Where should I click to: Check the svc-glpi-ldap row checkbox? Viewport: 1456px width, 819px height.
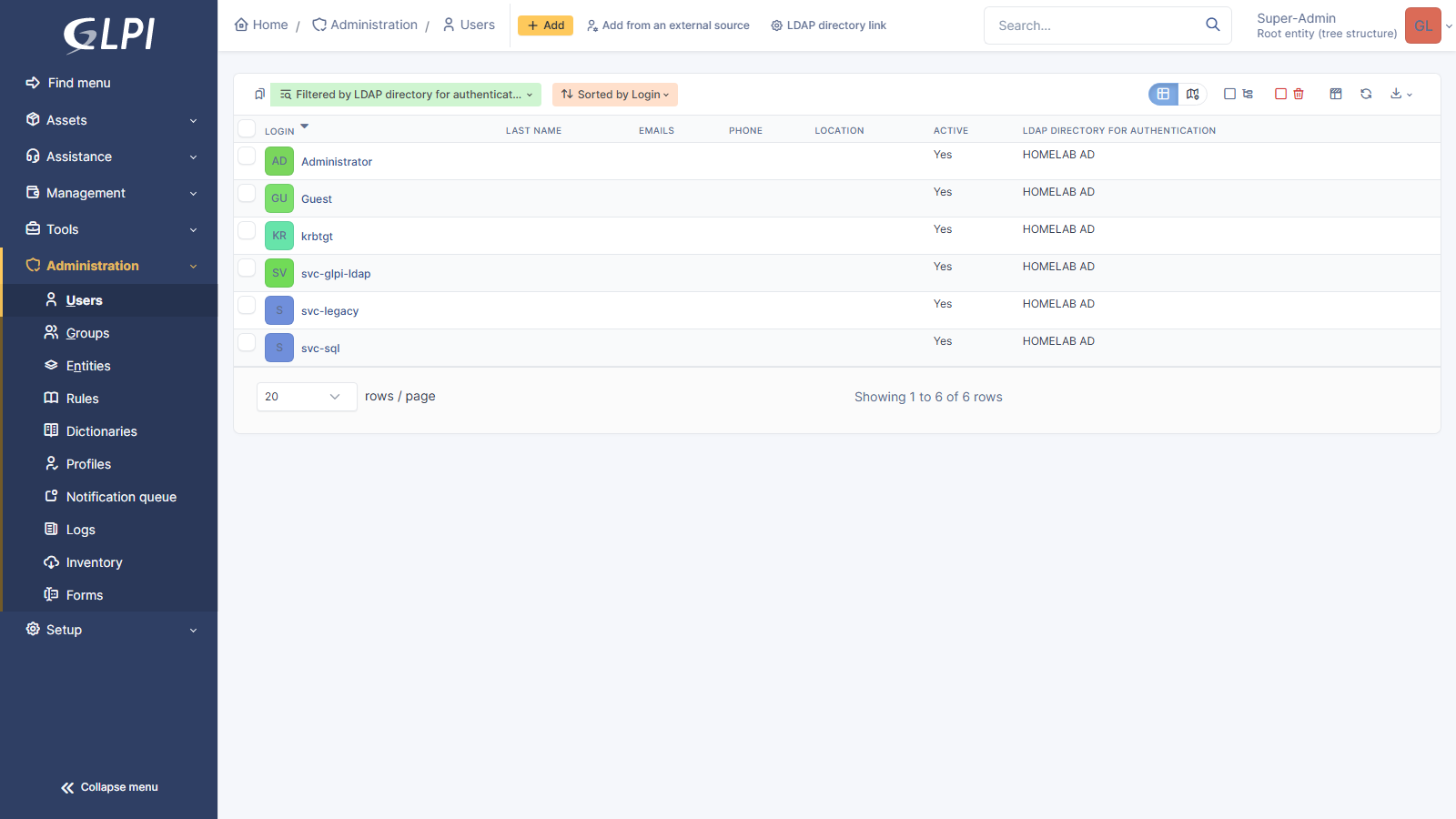[247, 268]
